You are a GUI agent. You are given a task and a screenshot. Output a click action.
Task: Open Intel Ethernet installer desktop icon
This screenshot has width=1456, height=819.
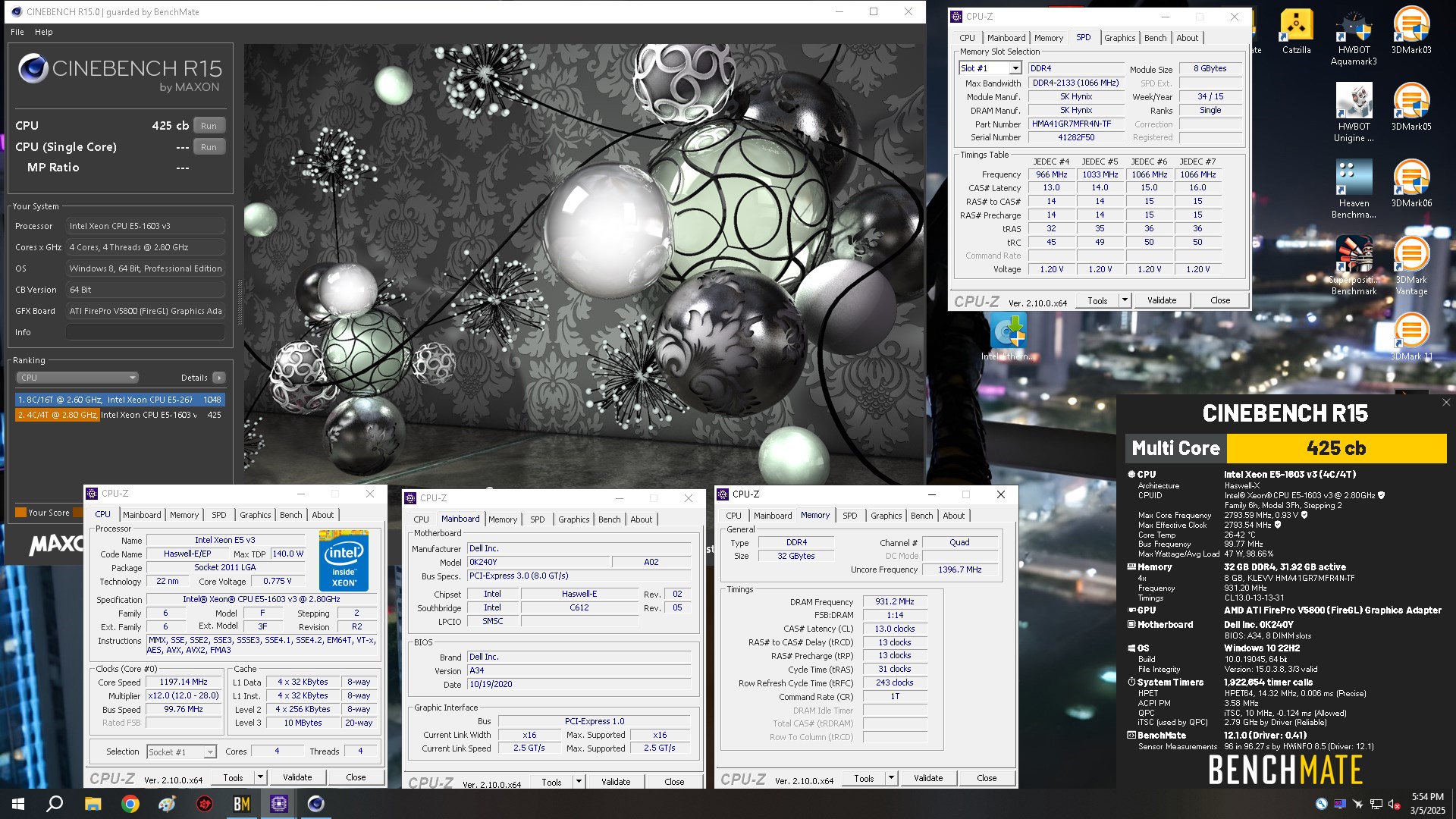click(x=1008, y=338)
